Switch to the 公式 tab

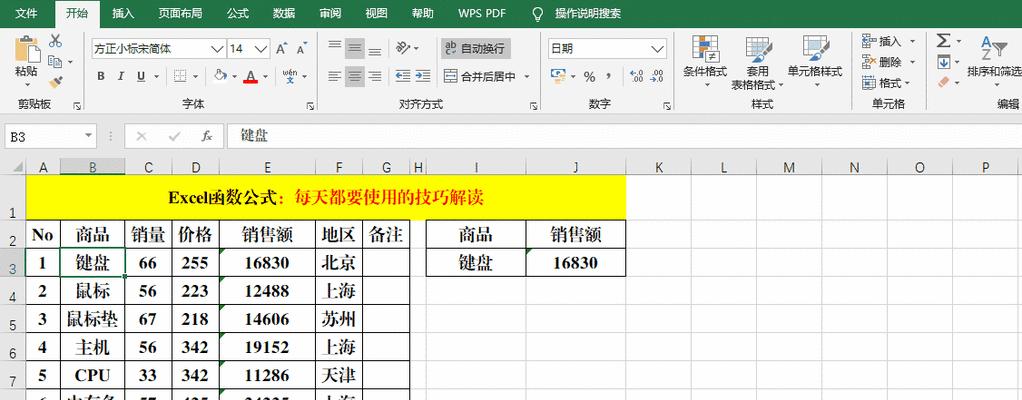click(238, 13)
